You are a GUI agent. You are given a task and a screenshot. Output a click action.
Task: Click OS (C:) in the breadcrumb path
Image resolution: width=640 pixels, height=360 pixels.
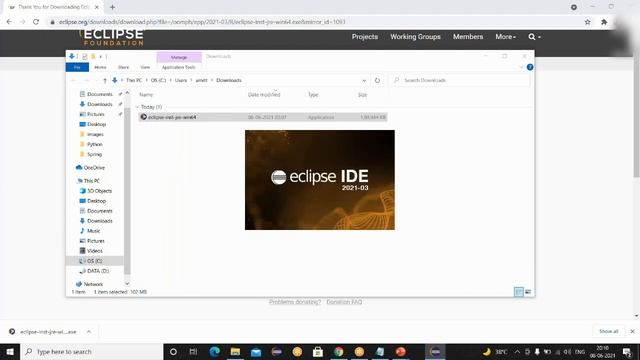pyautogui.click(x=158, y=80)
